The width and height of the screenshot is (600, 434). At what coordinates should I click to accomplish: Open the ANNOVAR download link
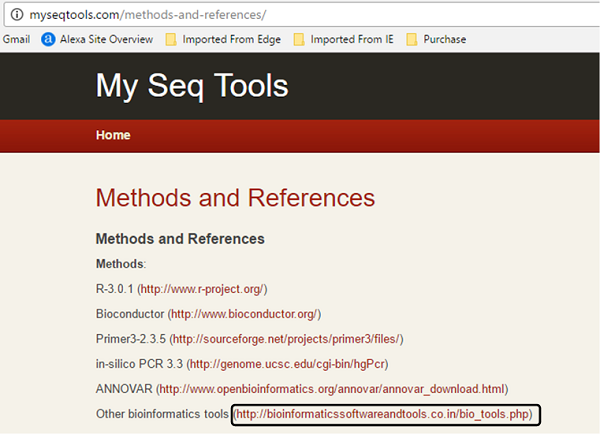click(332, 389)
